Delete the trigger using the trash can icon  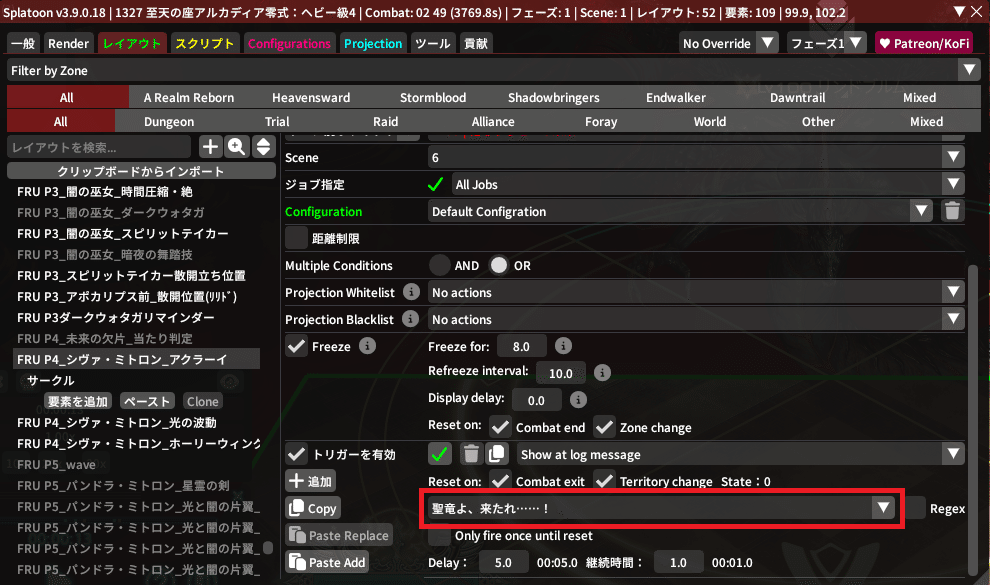pyautogui.click(x=471, y=454)
